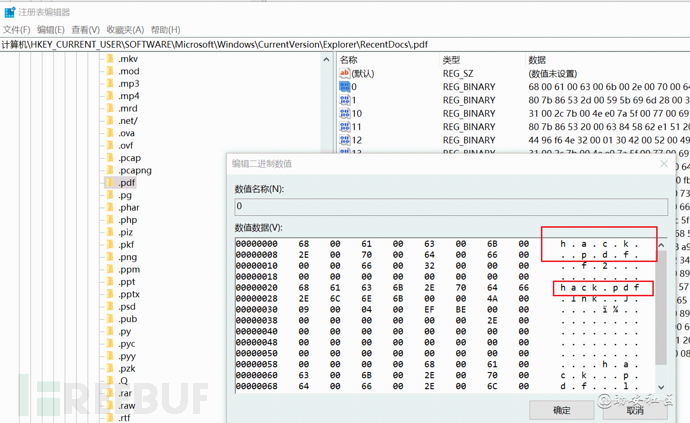Screen dimensions: 690x423
Task: Click the 类型 column header
Action: coord(452,60)
